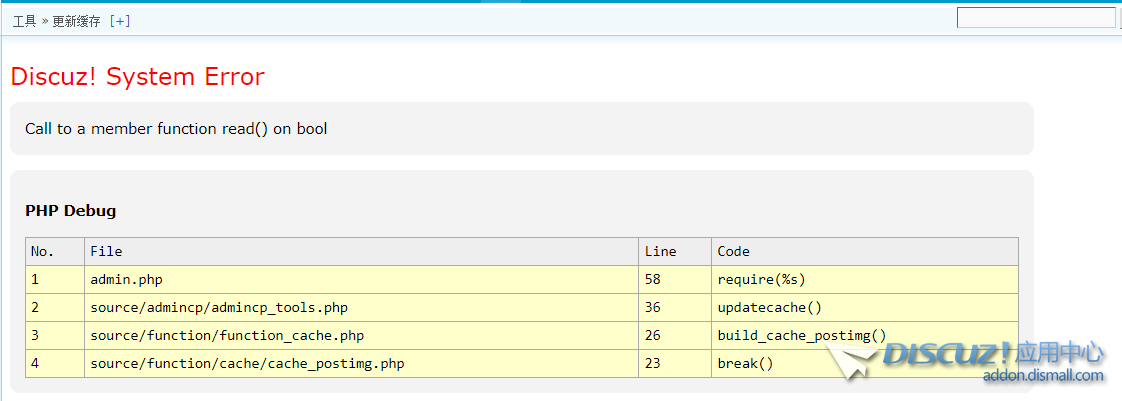Click the Line column header
Screen dimensions: 1122x401
pos(675,251)
